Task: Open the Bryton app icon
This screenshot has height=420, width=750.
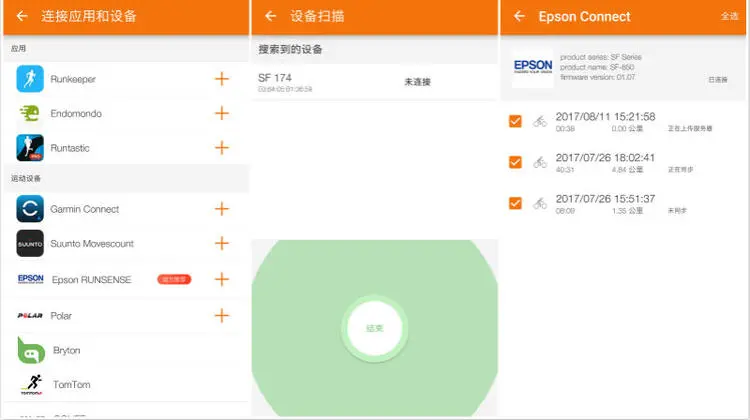Action: click(31, 351)
